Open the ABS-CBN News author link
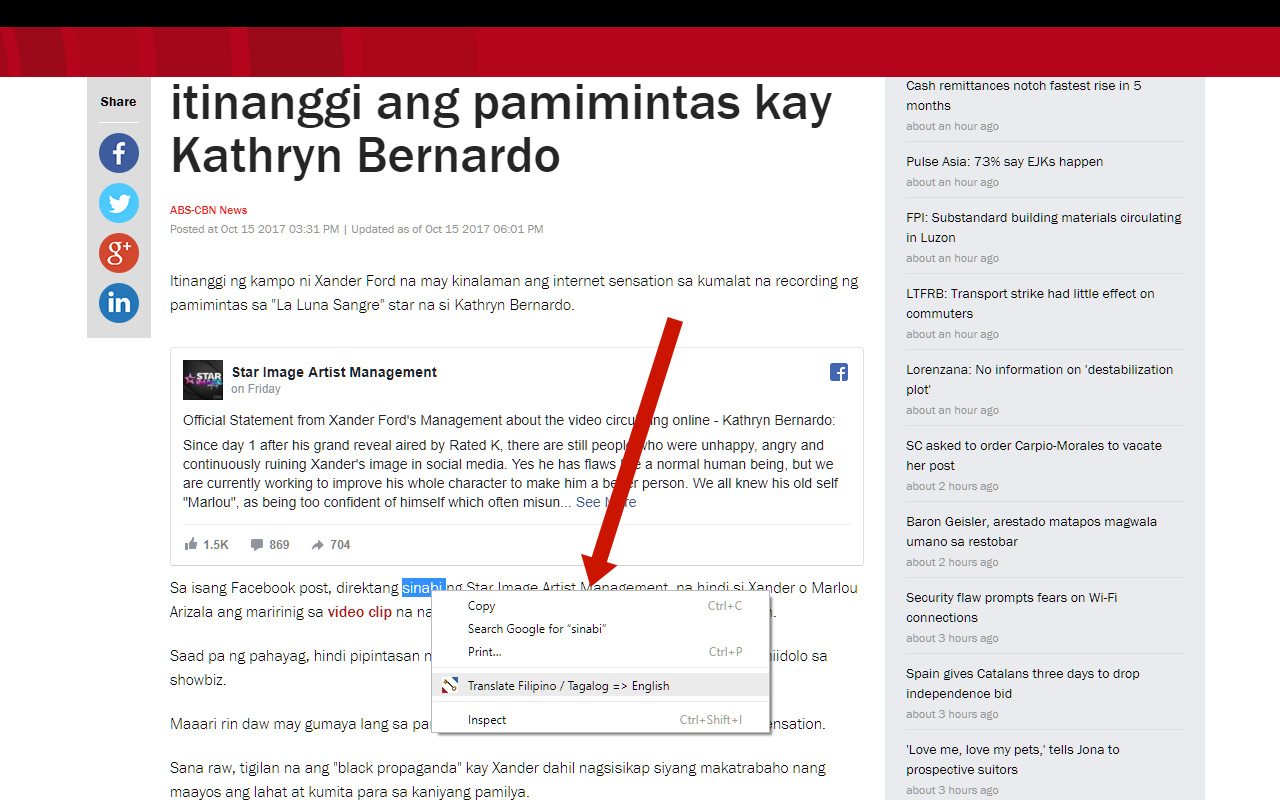The height and width of the screenshot is (800, 1280). 208,210
